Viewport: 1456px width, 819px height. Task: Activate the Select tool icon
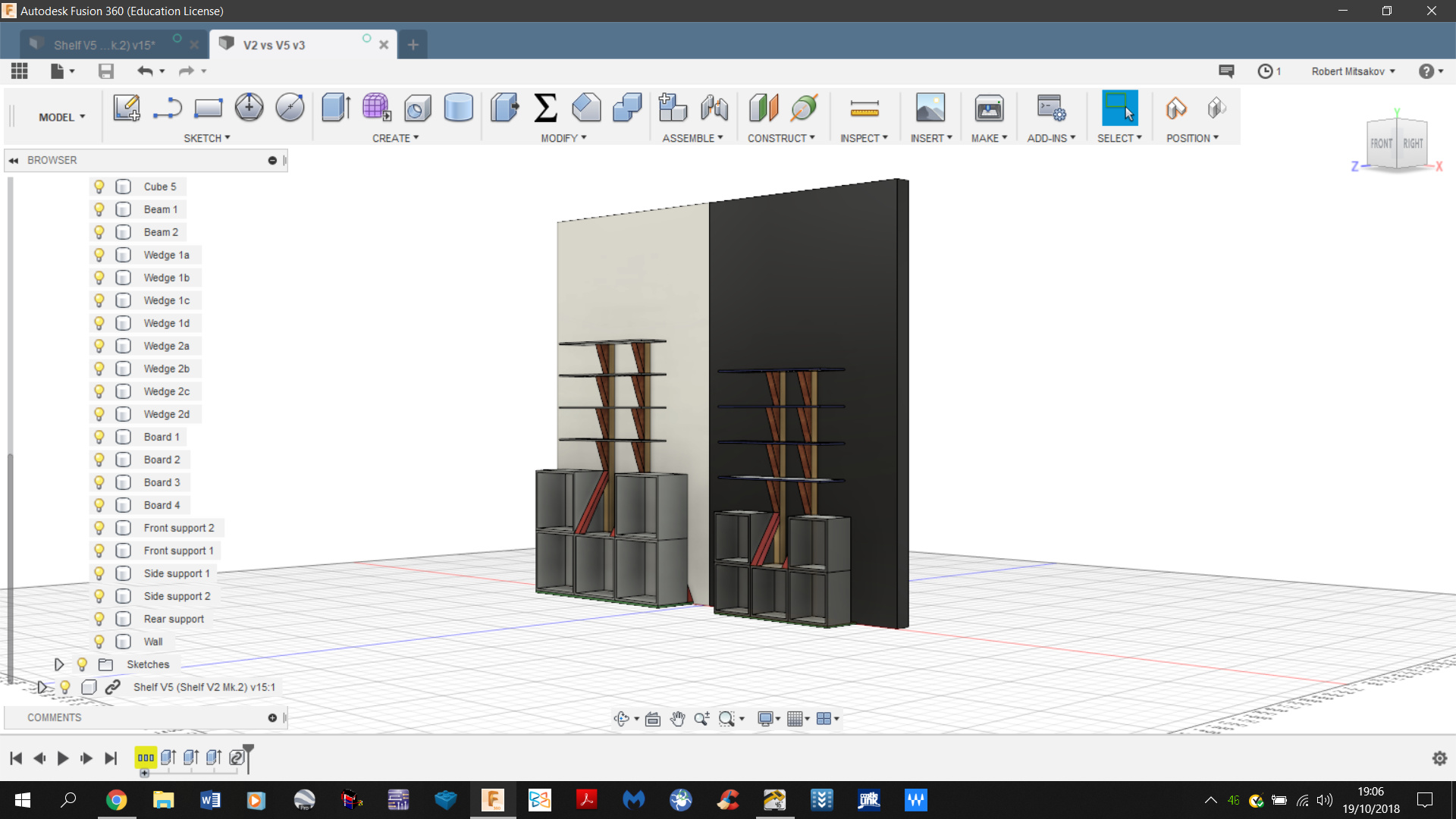click(1119, 108)
